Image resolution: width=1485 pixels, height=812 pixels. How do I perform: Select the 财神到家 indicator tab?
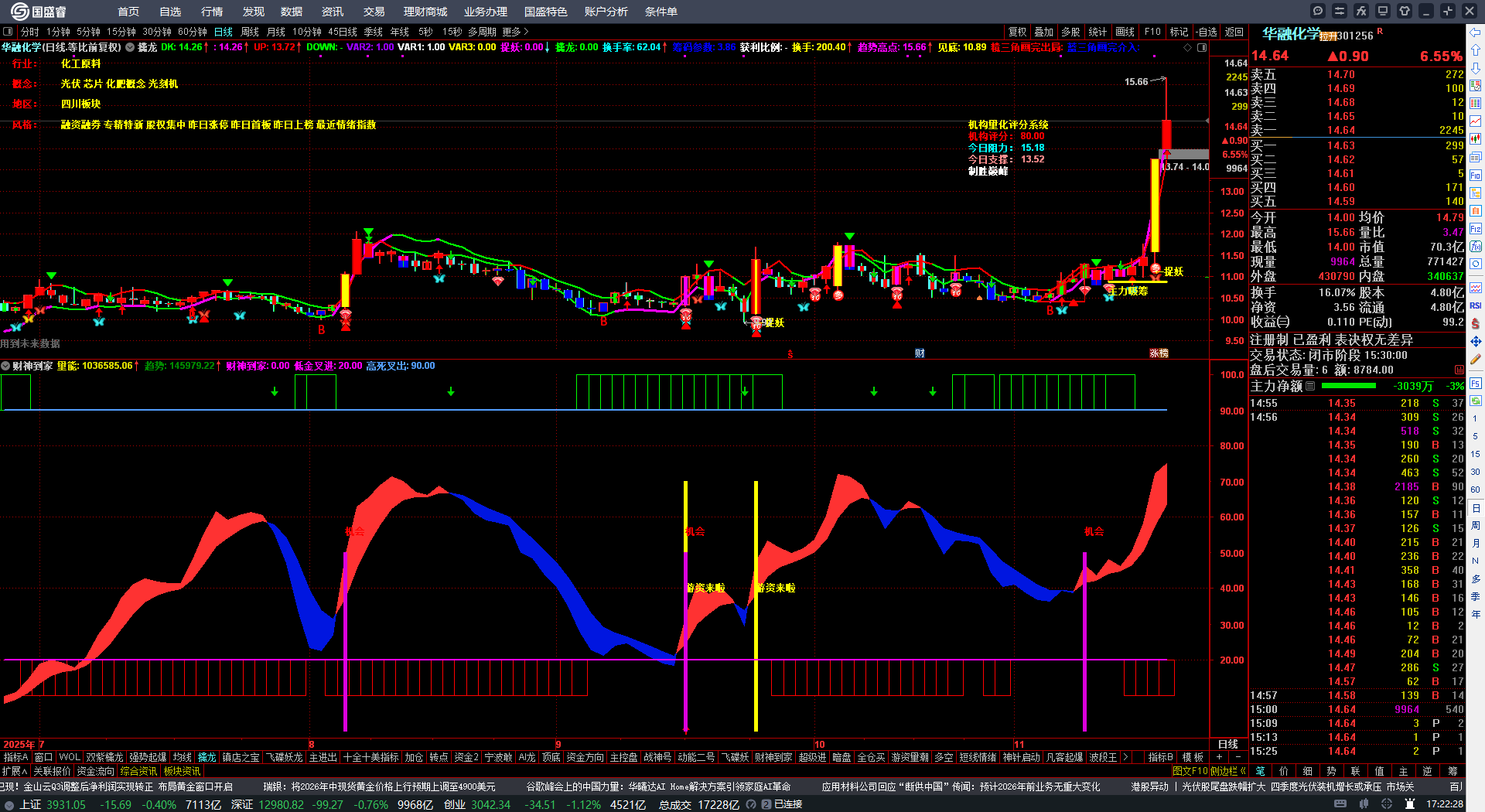point(773,757)
